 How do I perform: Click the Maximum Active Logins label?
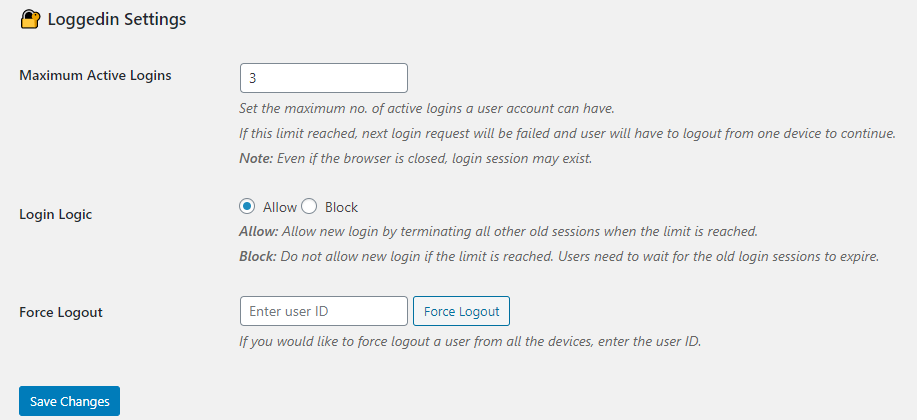coord(95,75)
